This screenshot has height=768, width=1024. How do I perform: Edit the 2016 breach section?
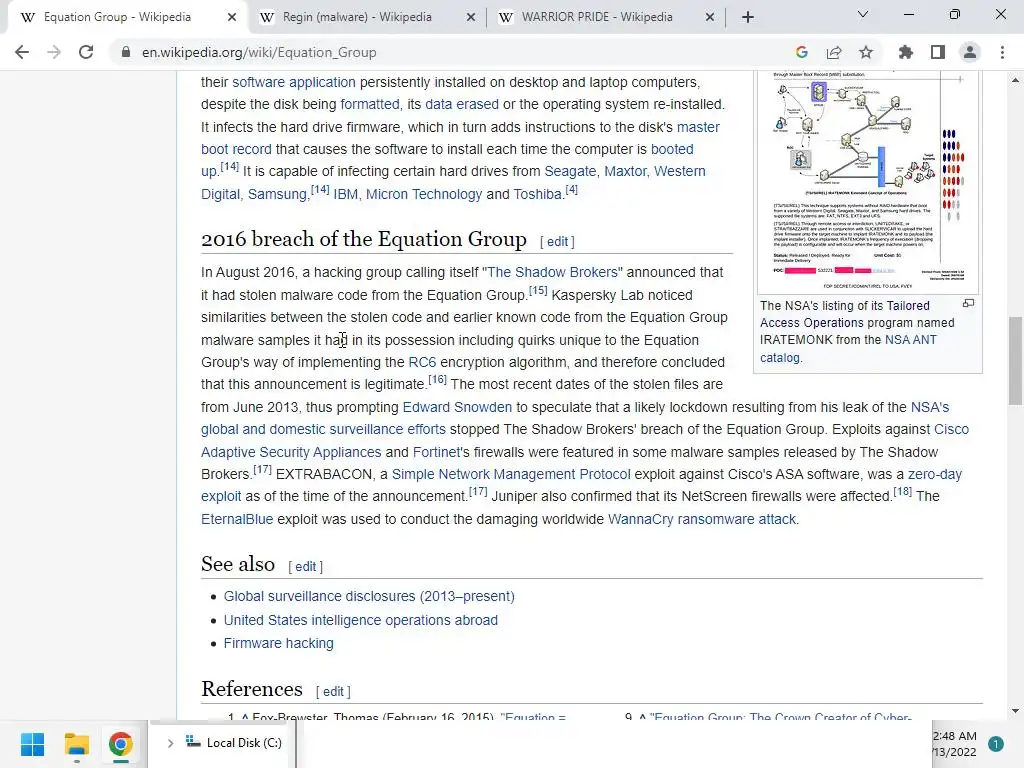pos(557,242)
